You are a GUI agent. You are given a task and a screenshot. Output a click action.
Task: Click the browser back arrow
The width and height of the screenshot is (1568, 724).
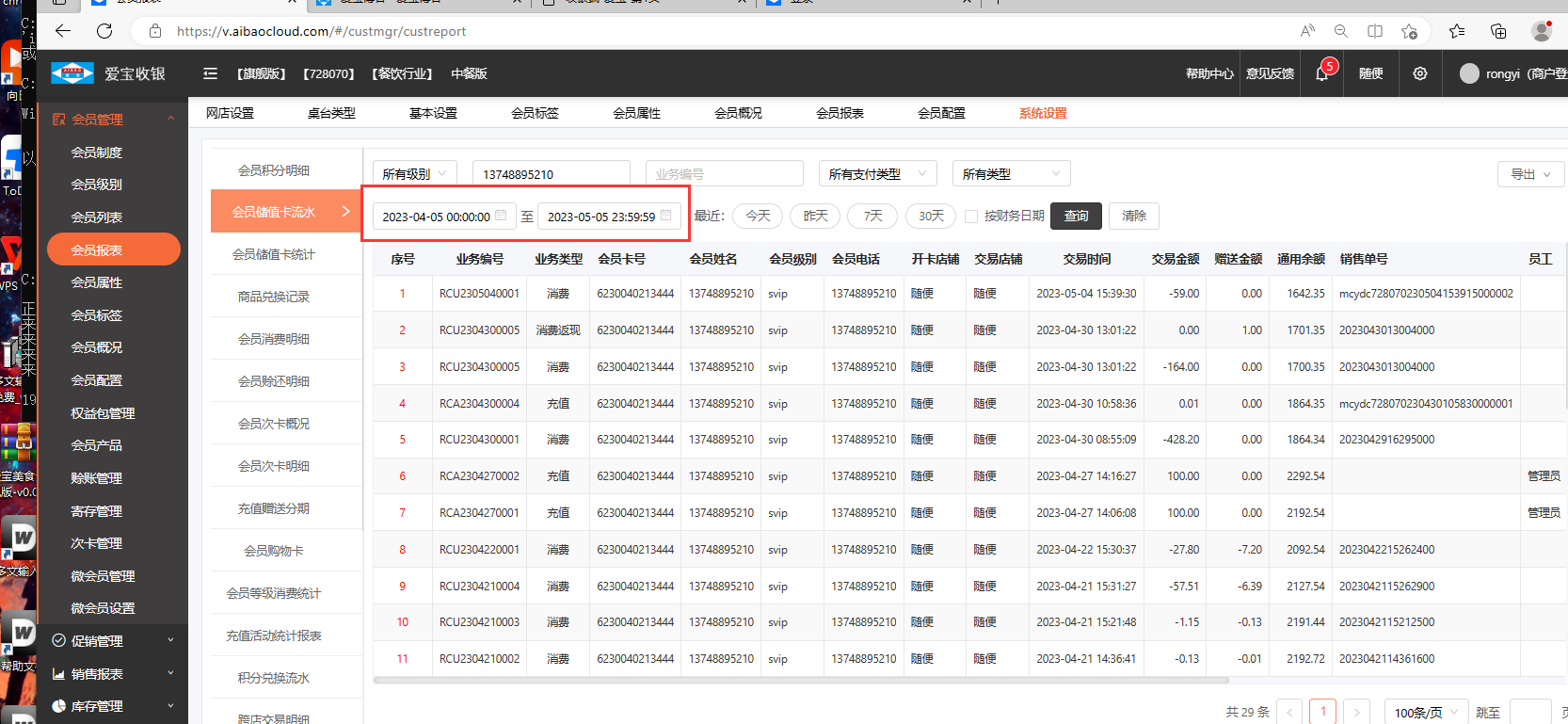[63, 31]
